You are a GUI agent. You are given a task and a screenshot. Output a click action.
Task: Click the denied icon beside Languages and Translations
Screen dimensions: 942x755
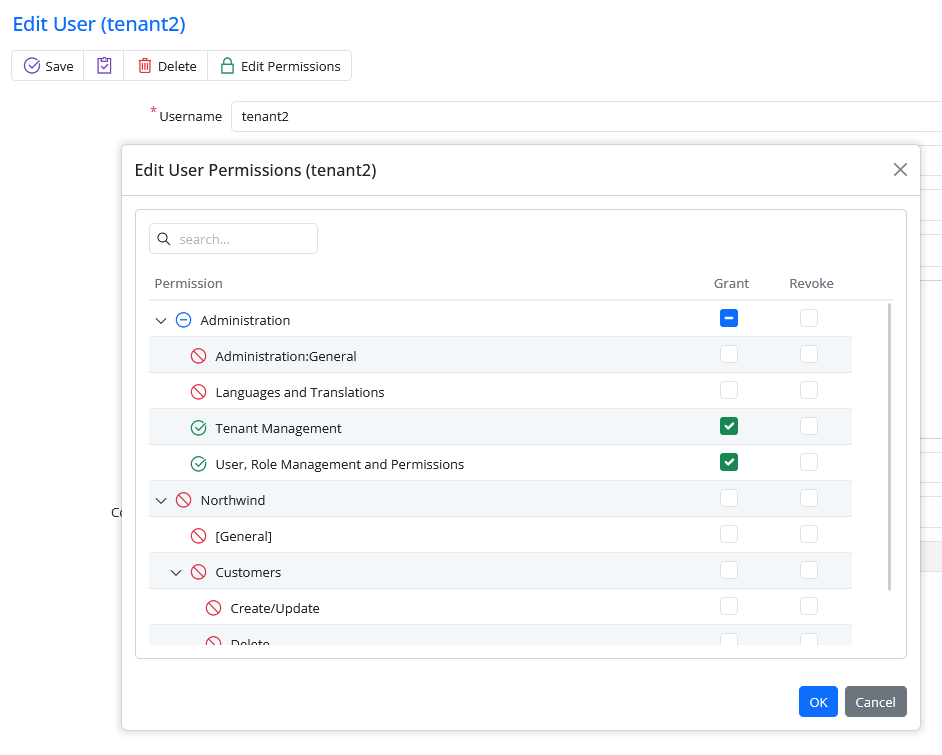198,392
